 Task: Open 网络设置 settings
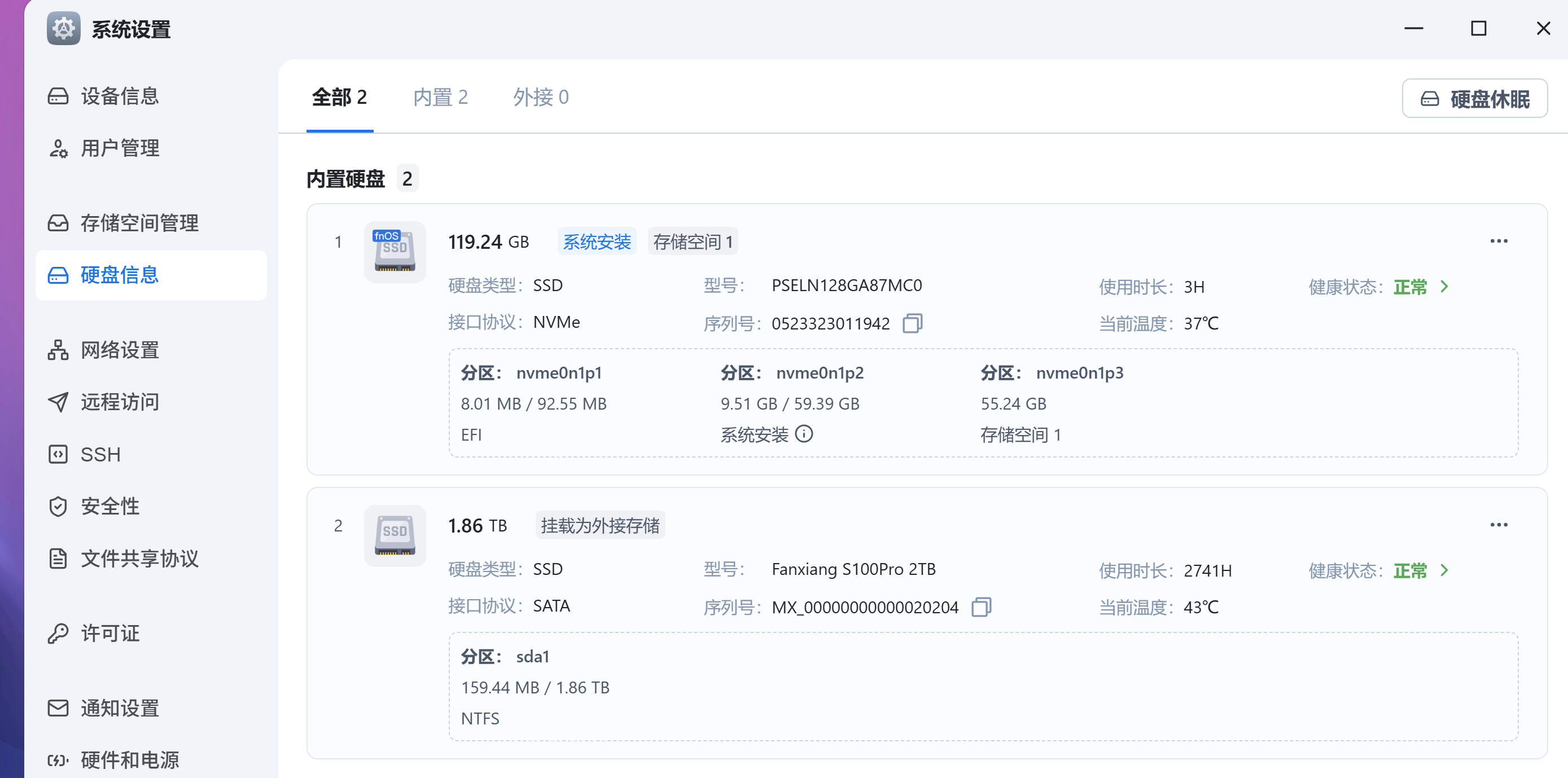click(119, 350)
